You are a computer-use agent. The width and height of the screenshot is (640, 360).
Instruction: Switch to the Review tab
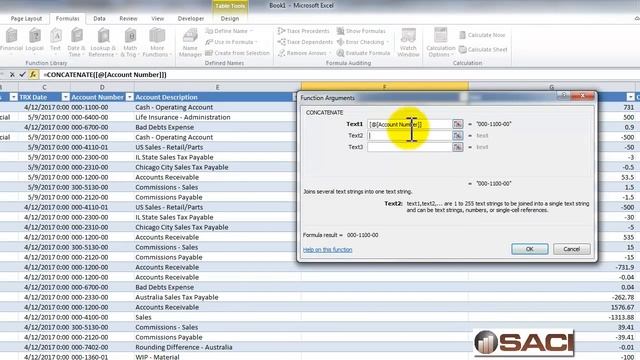pyautogui.click(x=128, y=19)
